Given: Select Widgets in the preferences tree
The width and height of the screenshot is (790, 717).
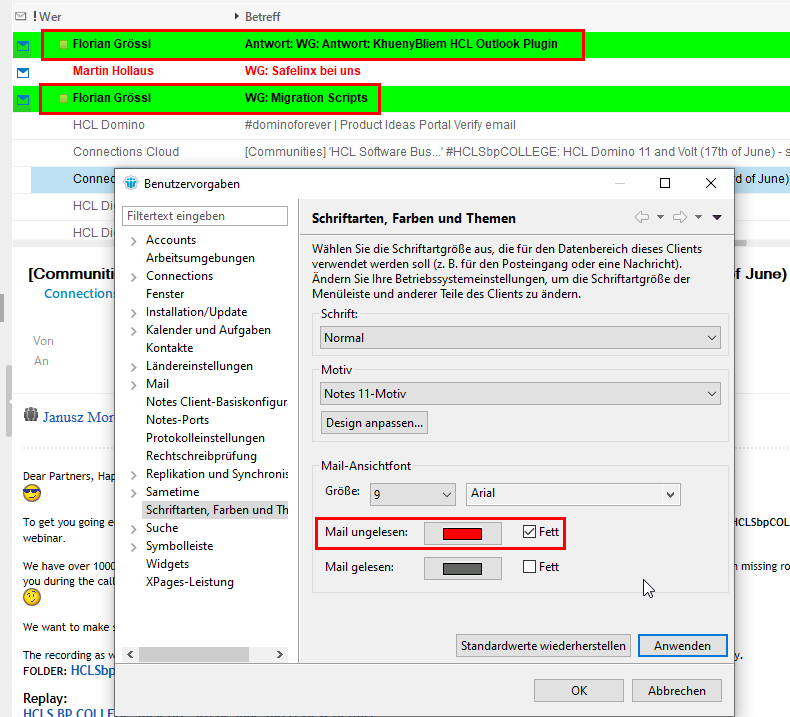Looking at the screenshot, I should (167, 564).
